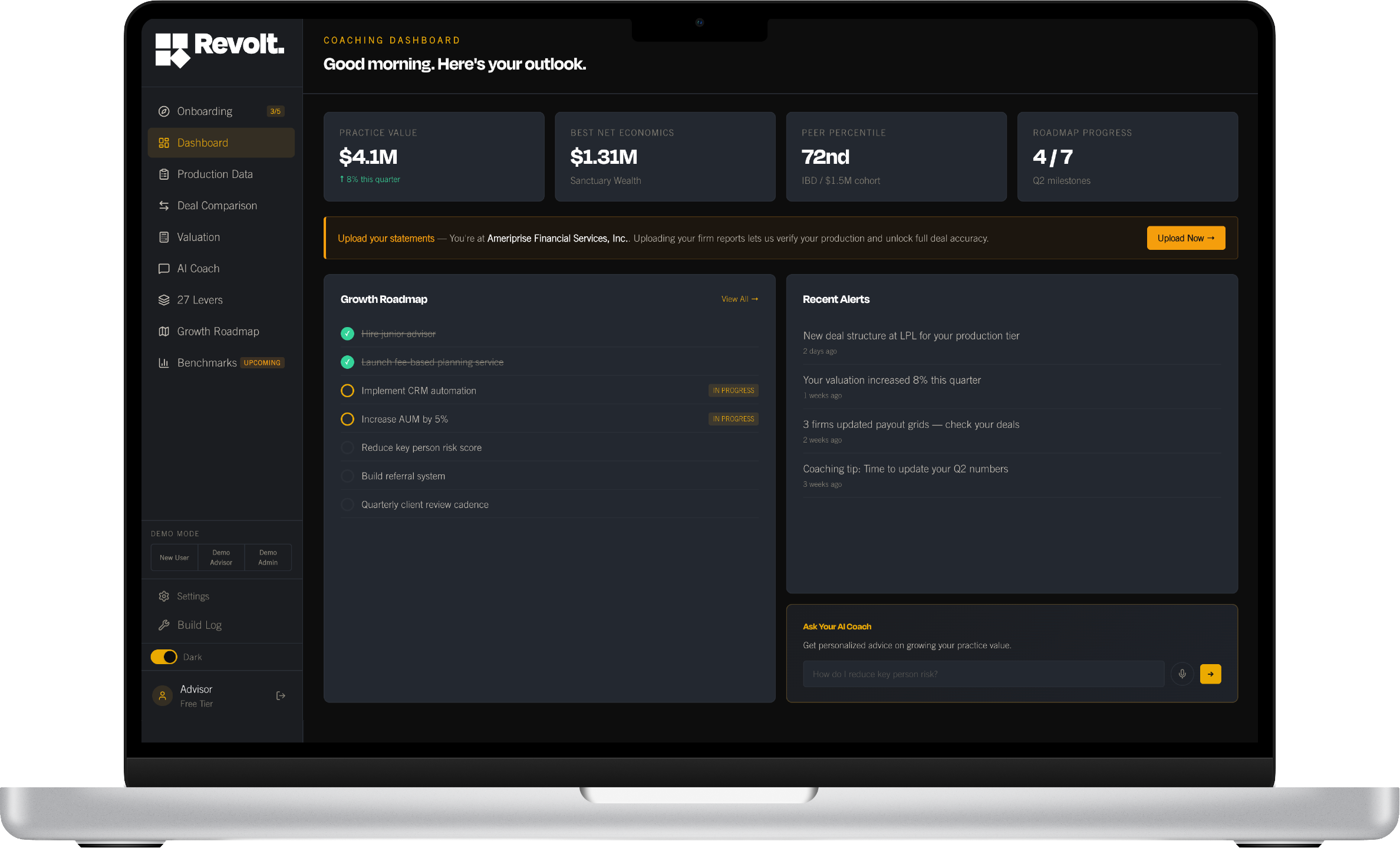The height and width of the screenshot is (848, 1400).
Task: Switch demo mode to Demo Admin
Action: (268, 557)
